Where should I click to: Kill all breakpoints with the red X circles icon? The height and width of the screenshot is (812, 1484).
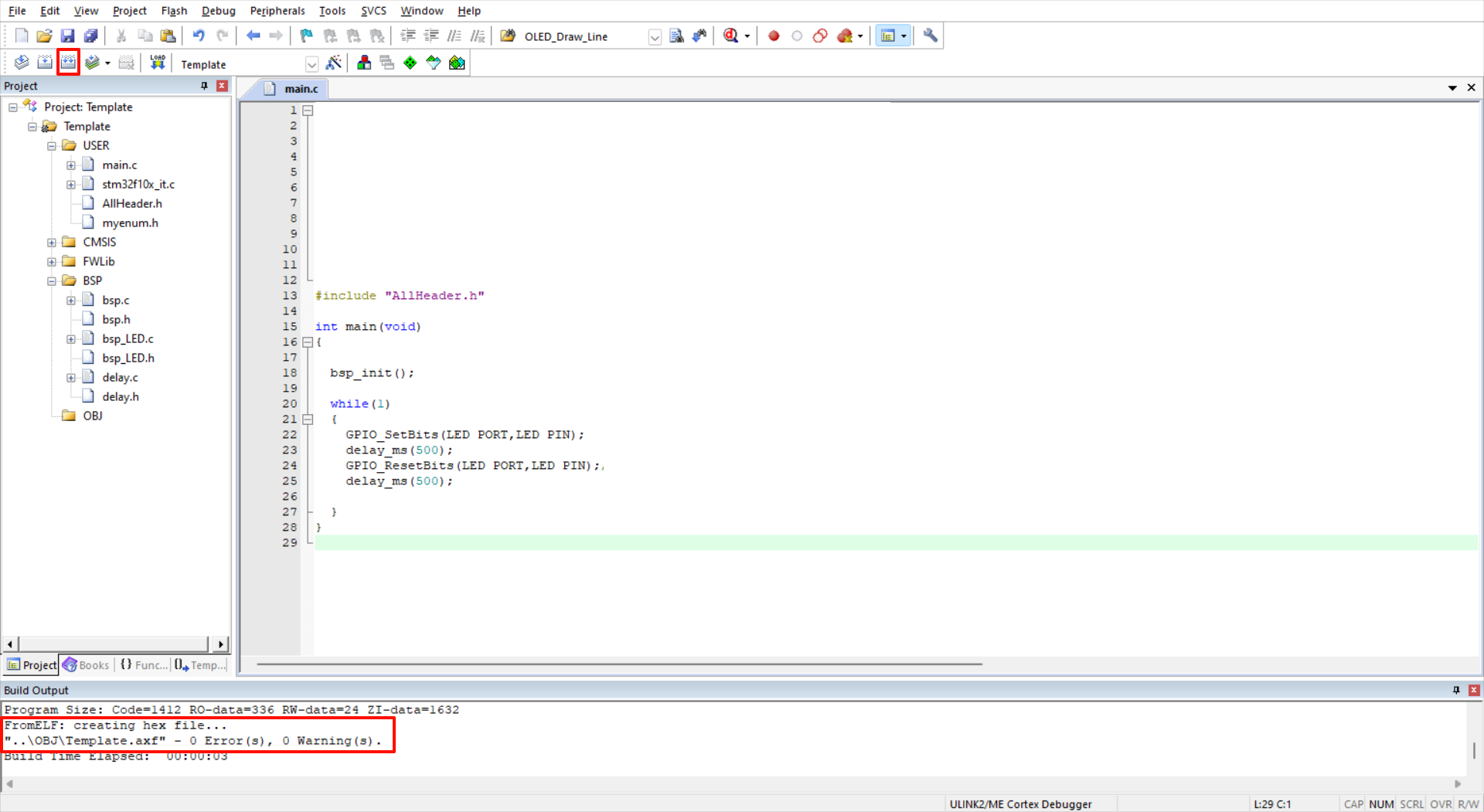click(x=845, y=36)
